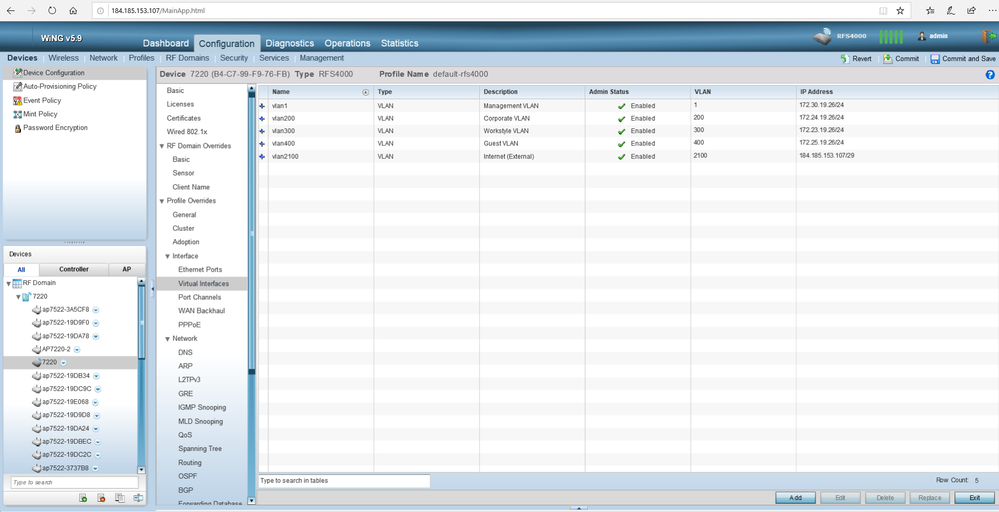Select the Event Policy icon
The width and height of the screenshot is (999, 512).
click(x=17, y=101)
